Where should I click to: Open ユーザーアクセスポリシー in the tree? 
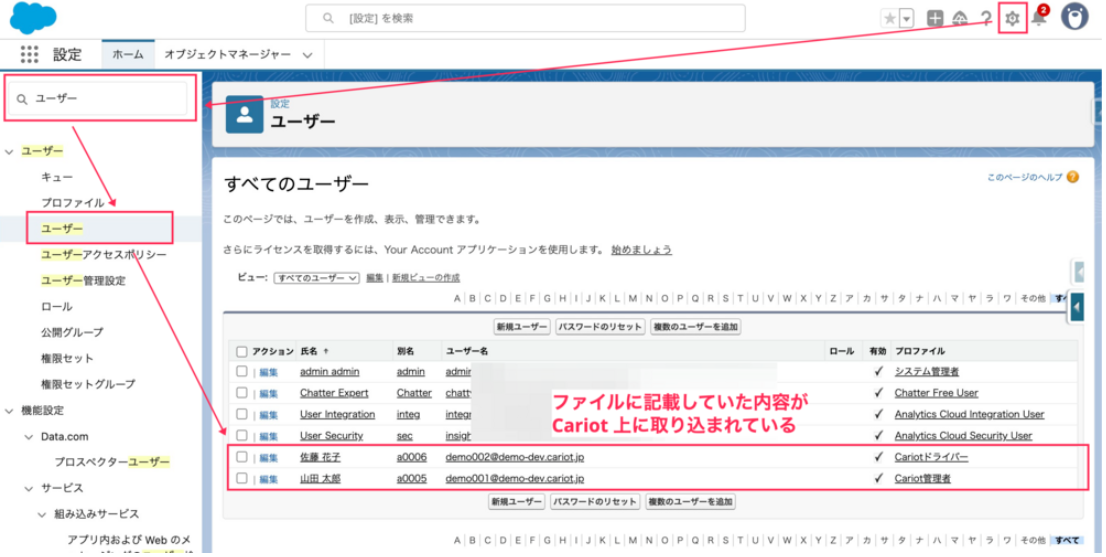pyautogui.click(x=104, y=255)
